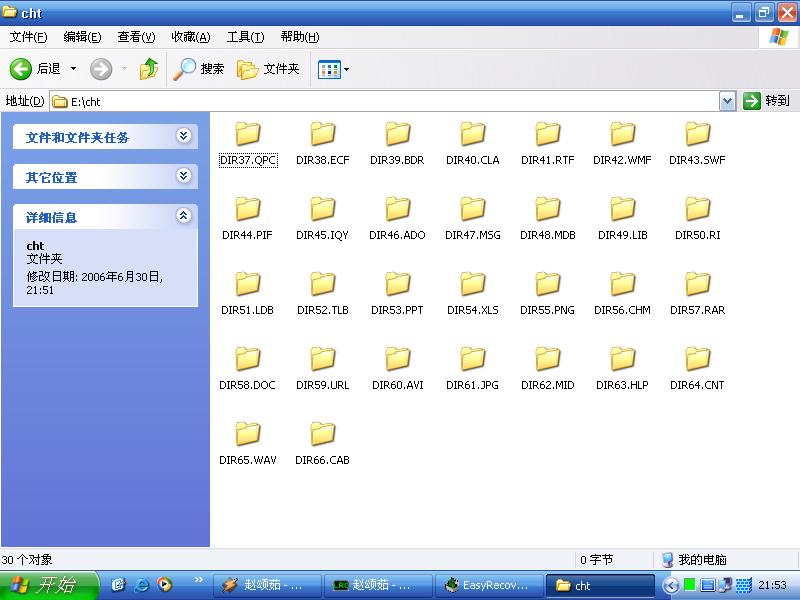Image resolution: width=800 pixels, height=600 pixels.
Task: Select the DIR57.RAR folder icon
Action: (x=698, y=284)
